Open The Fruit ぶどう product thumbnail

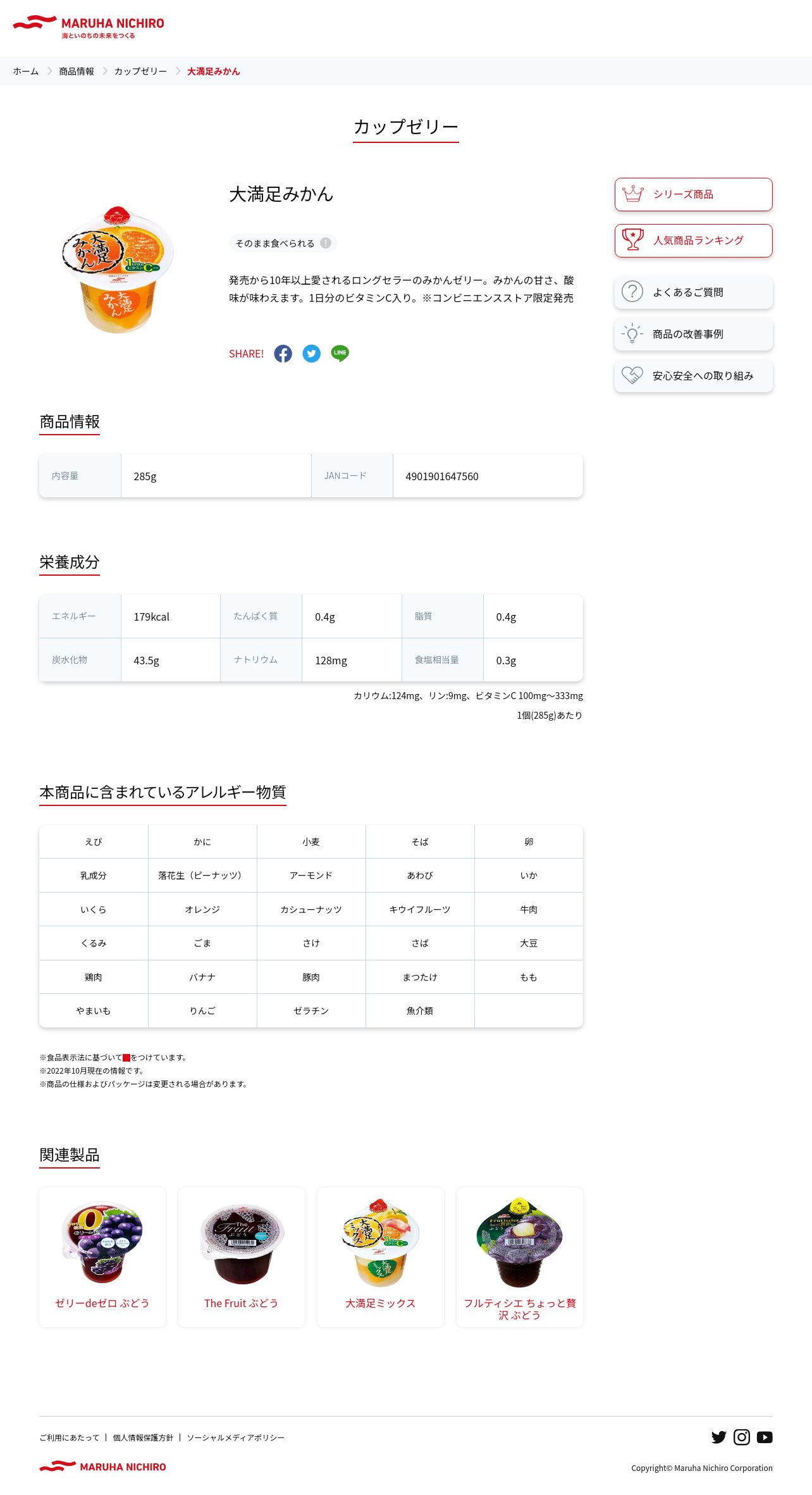[242, 1243]
